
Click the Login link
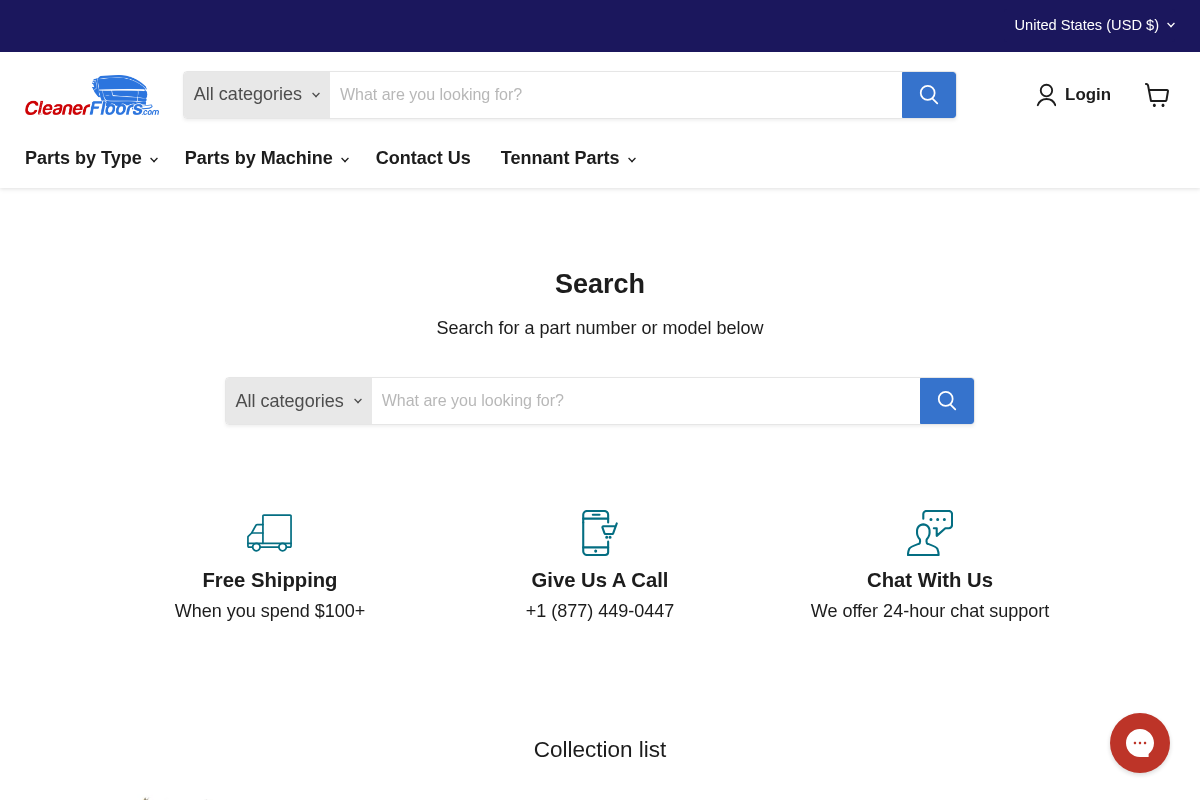pyautogui.click(x=1087, y=95)
